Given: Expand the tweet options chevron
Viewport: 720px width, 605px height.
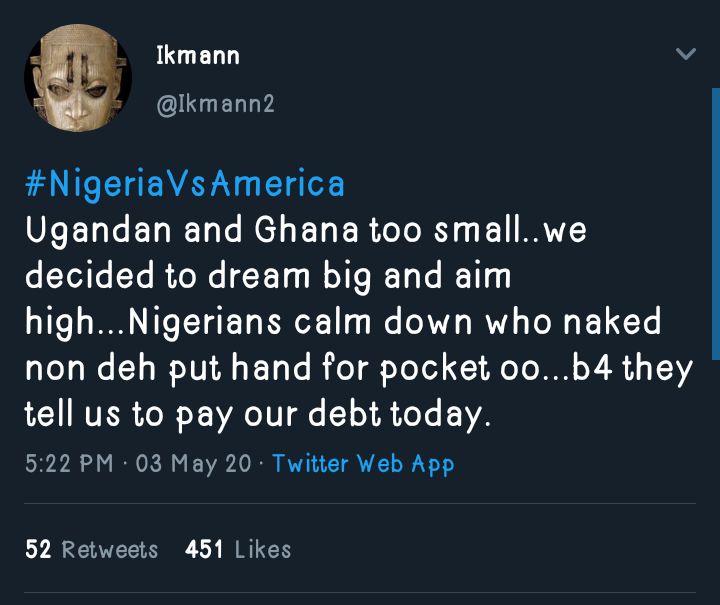Looking at the screenshot, I should coord(686,54).
